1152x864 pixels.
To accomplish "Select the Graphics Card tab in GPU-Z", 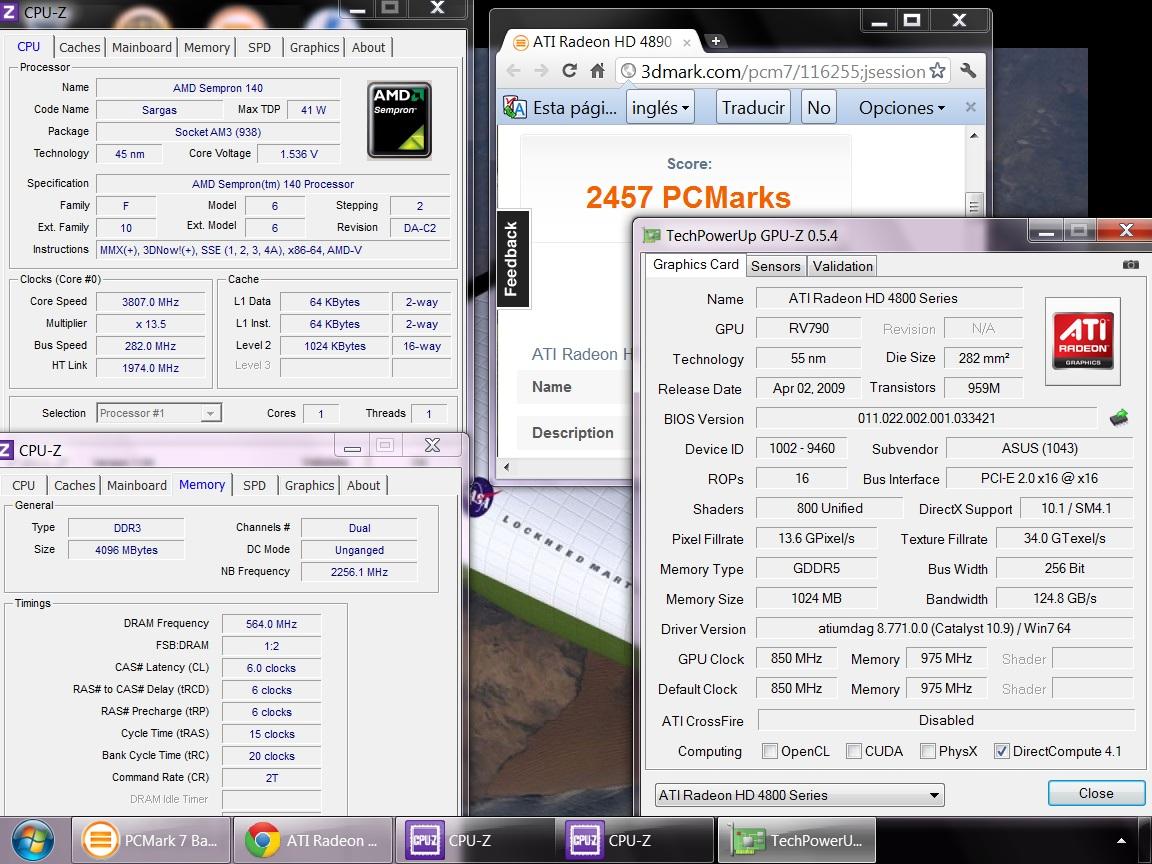I will tap(695, 264).
